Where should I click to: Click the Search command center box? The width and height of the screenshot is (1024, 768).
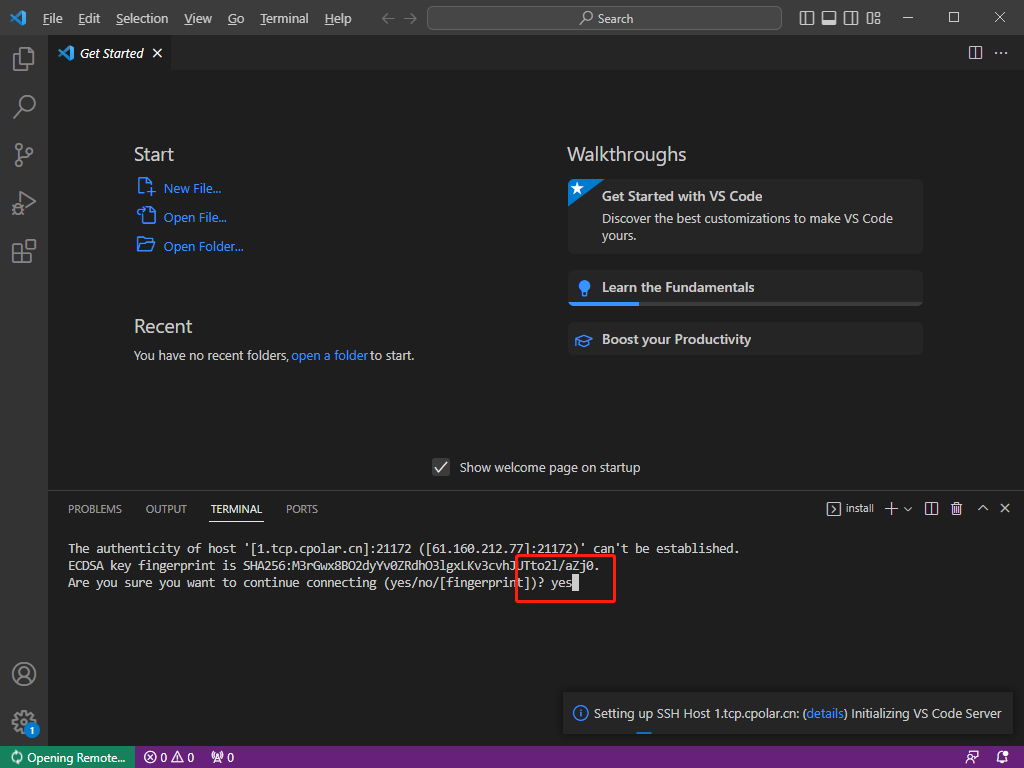coord(604,18)
